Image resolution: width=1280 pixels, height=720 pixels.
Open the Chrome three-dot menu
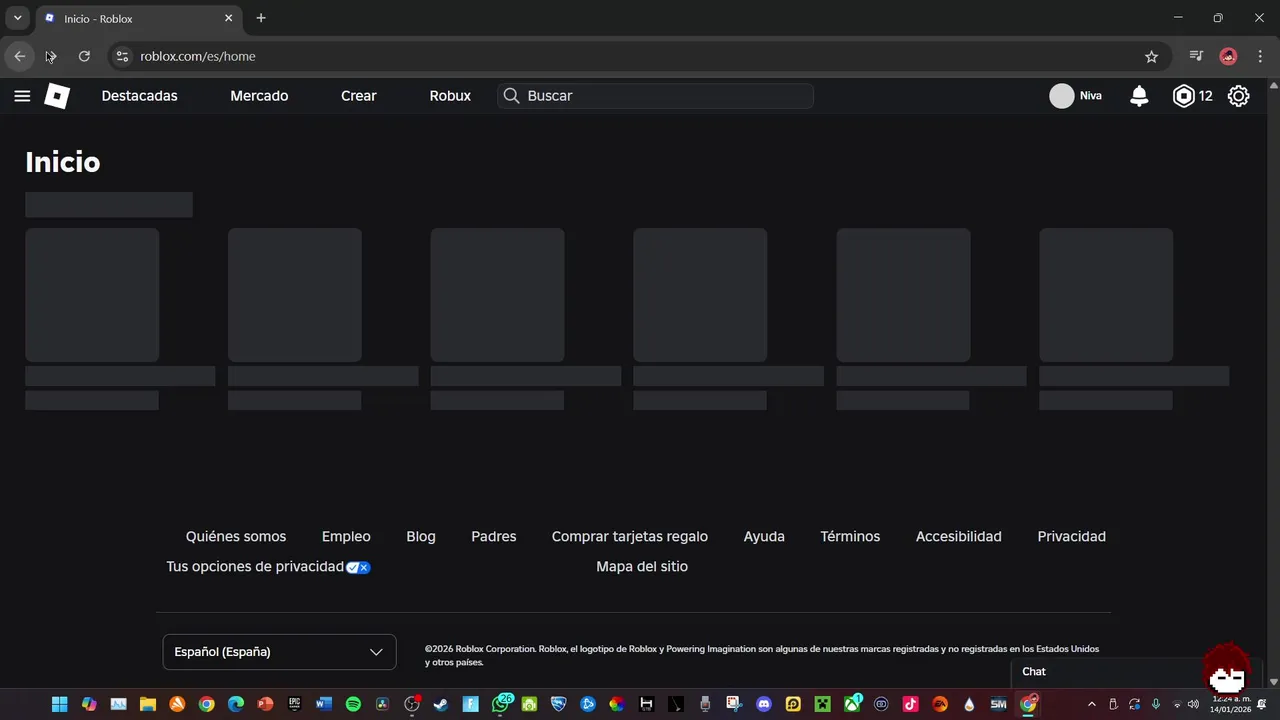[x=1260, y=57]
